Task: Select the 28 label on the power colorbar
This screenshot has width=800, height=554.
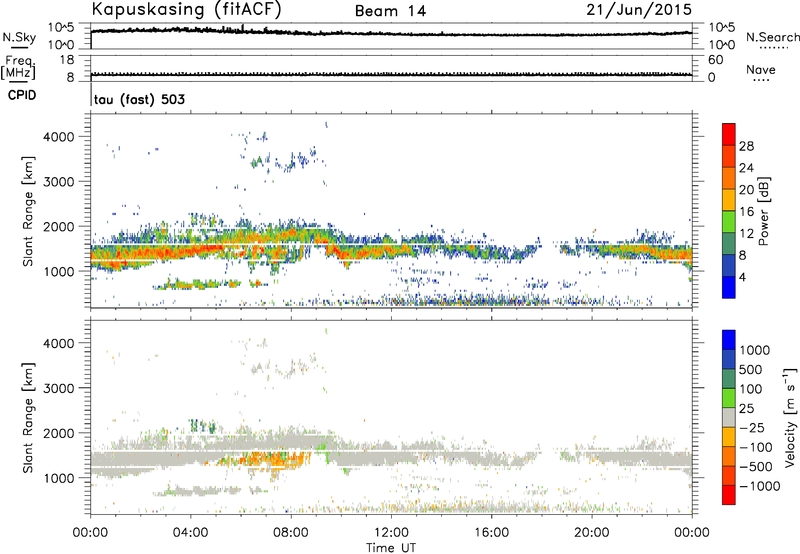Action: pos(746,146)
